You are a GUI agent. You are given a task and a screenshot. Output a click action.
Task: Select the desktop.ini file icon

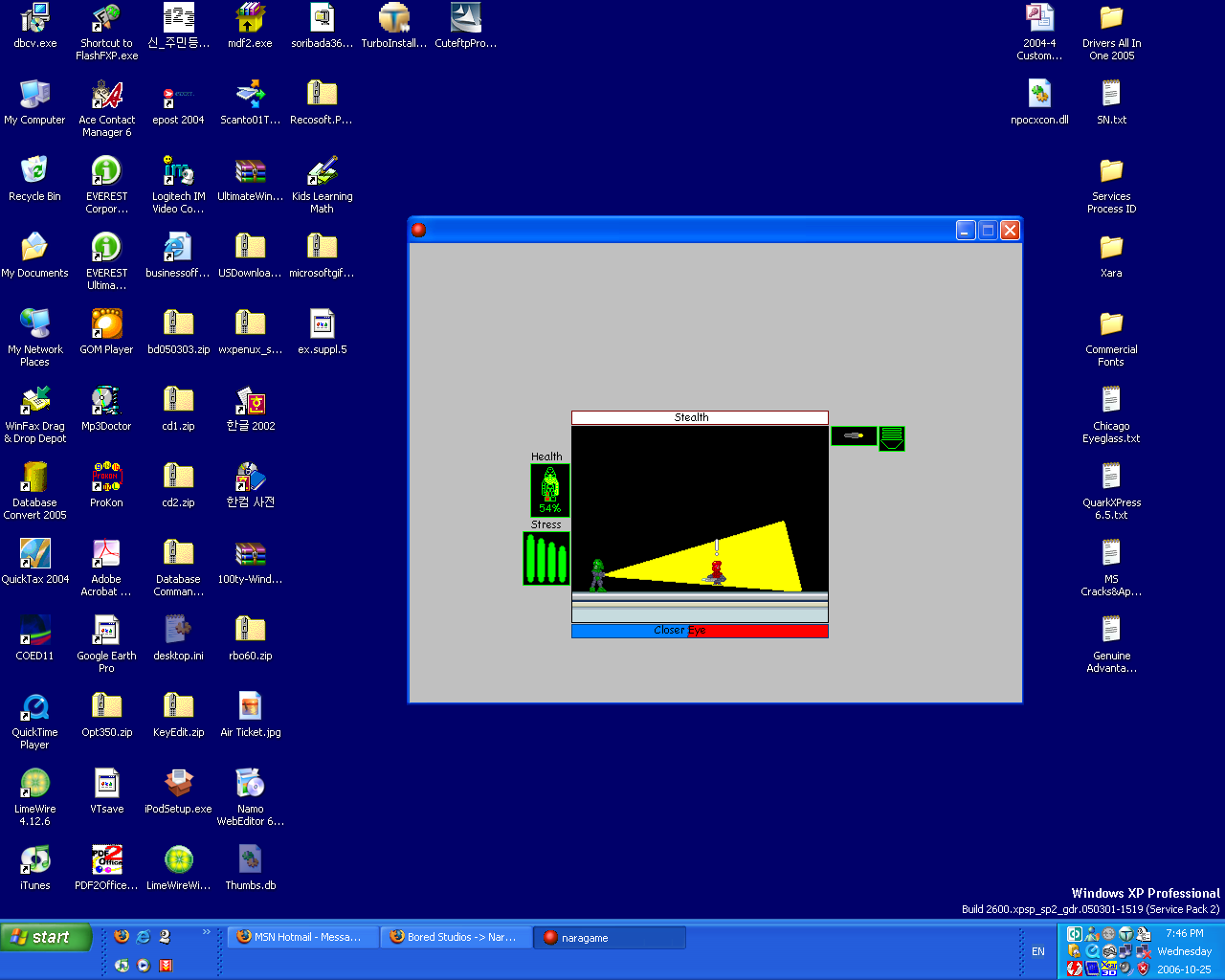tap(179, 637)
